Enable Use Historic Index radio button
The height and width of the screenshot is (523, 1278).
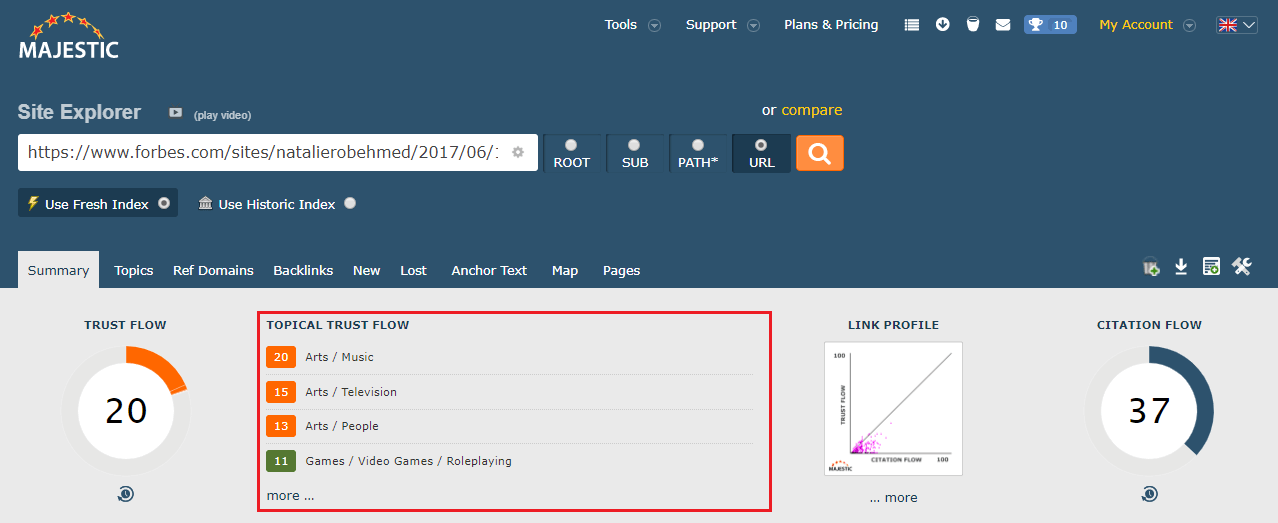pyautogui.click(x=350, y=203)
